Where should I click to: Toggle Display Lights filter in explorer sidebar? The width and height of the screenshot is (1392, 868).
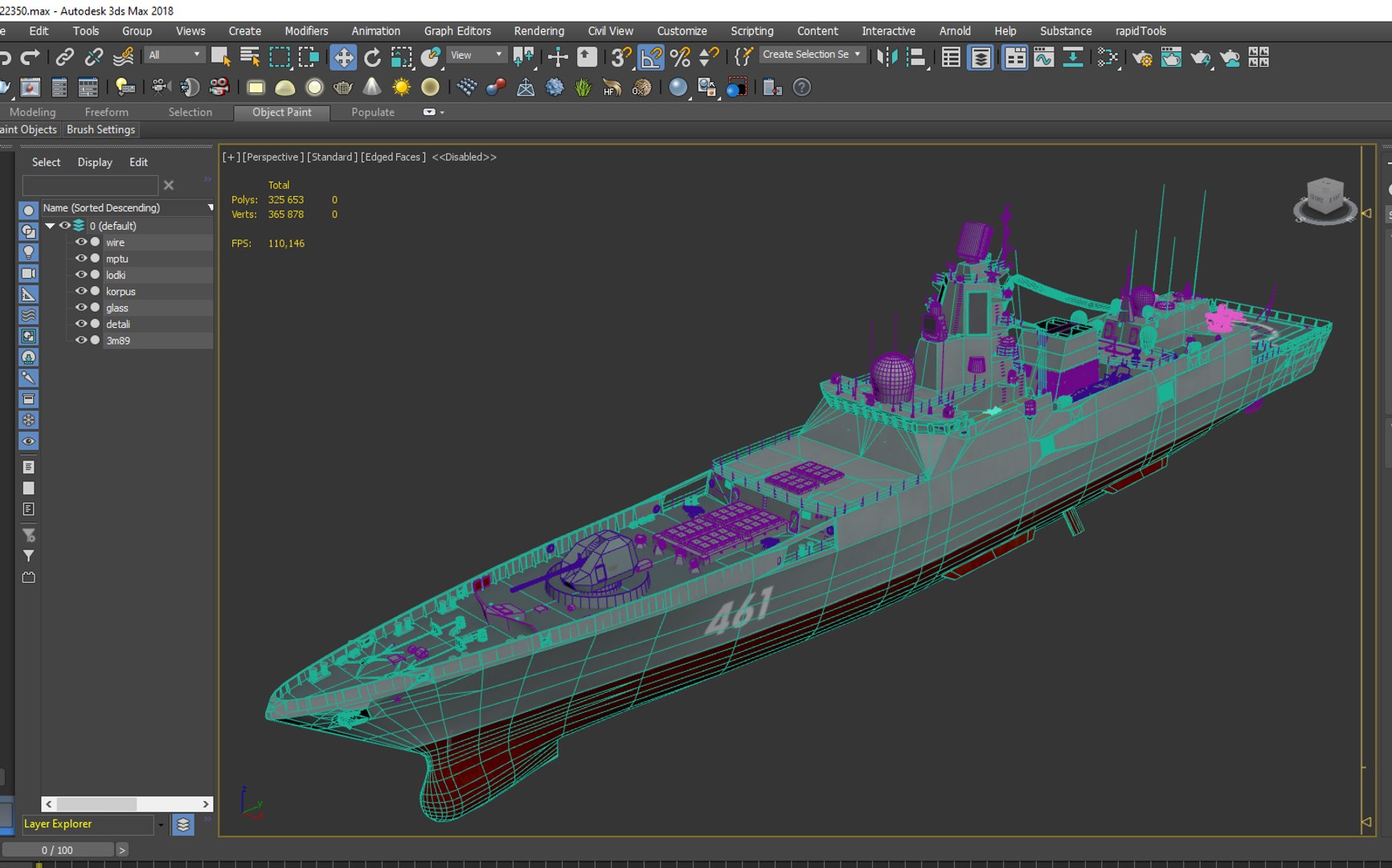28,252
